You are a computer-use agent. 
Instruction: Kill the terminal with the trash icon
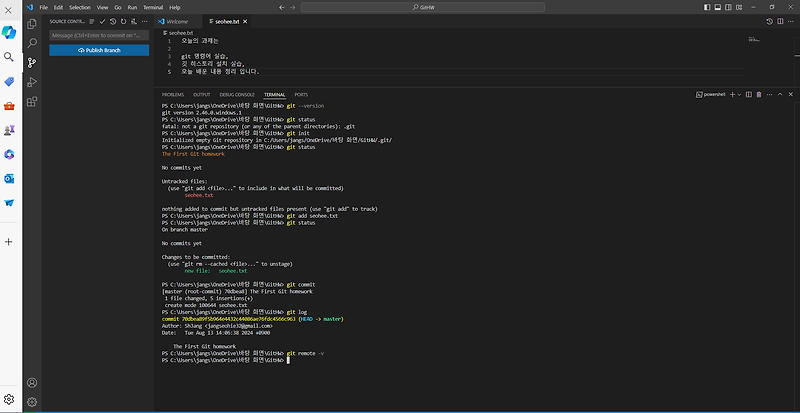pos(759,94)
